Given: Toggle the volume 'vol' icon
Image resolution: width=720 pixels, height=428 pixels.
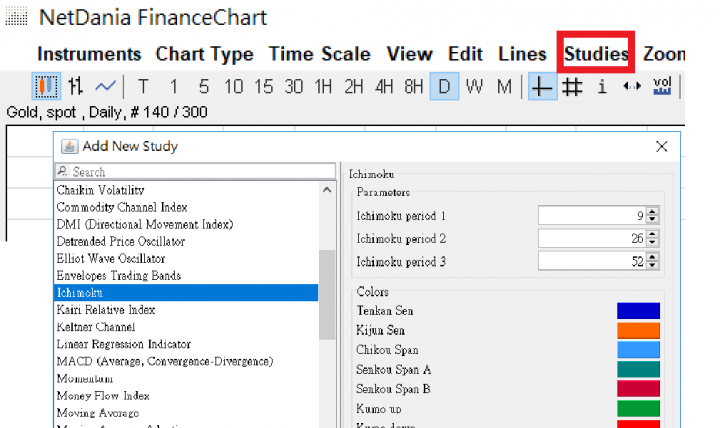Looking at the screenshot, I should click(661, 86).
